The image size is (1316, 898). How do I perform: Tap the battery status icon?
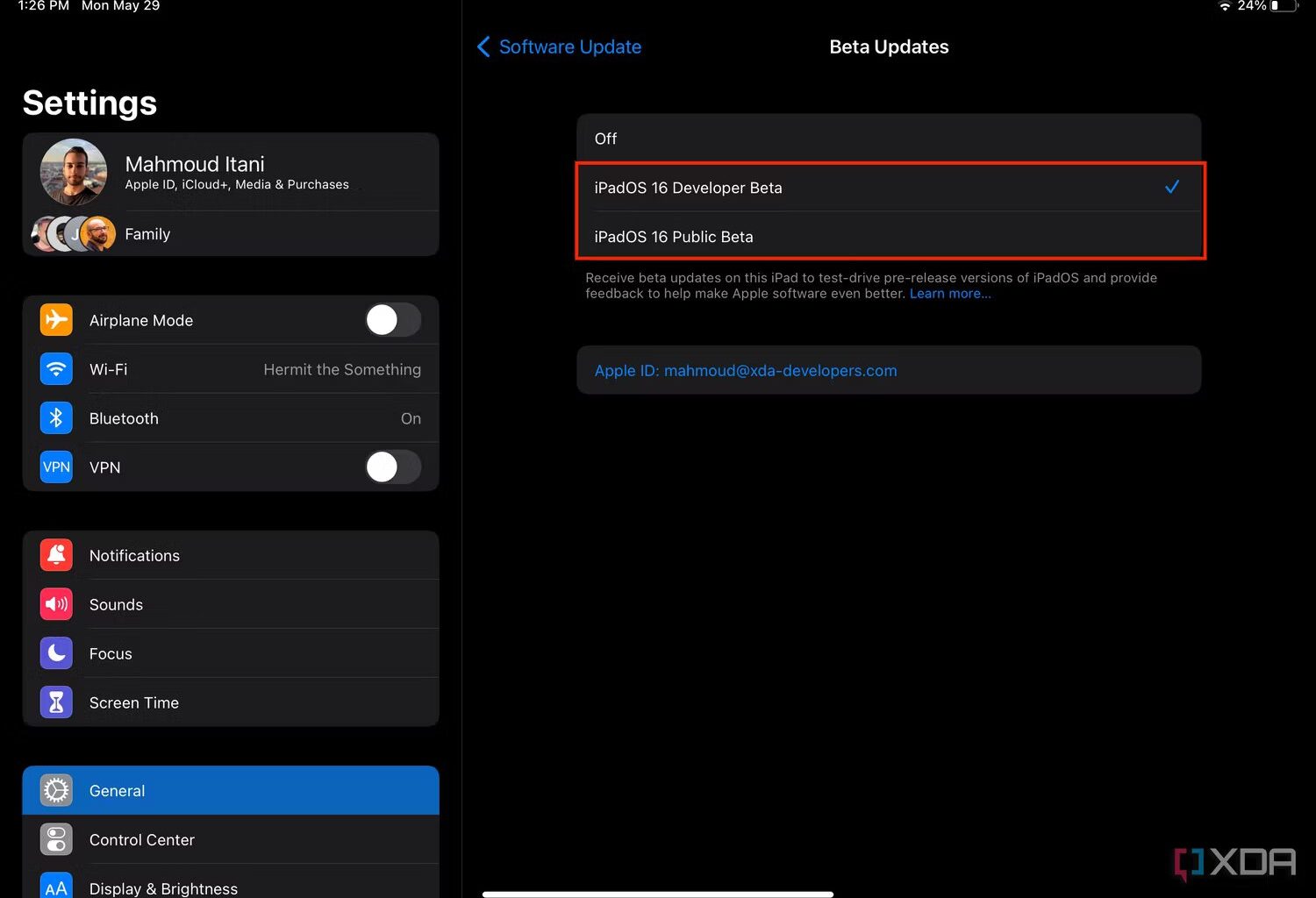(1285, 6)
